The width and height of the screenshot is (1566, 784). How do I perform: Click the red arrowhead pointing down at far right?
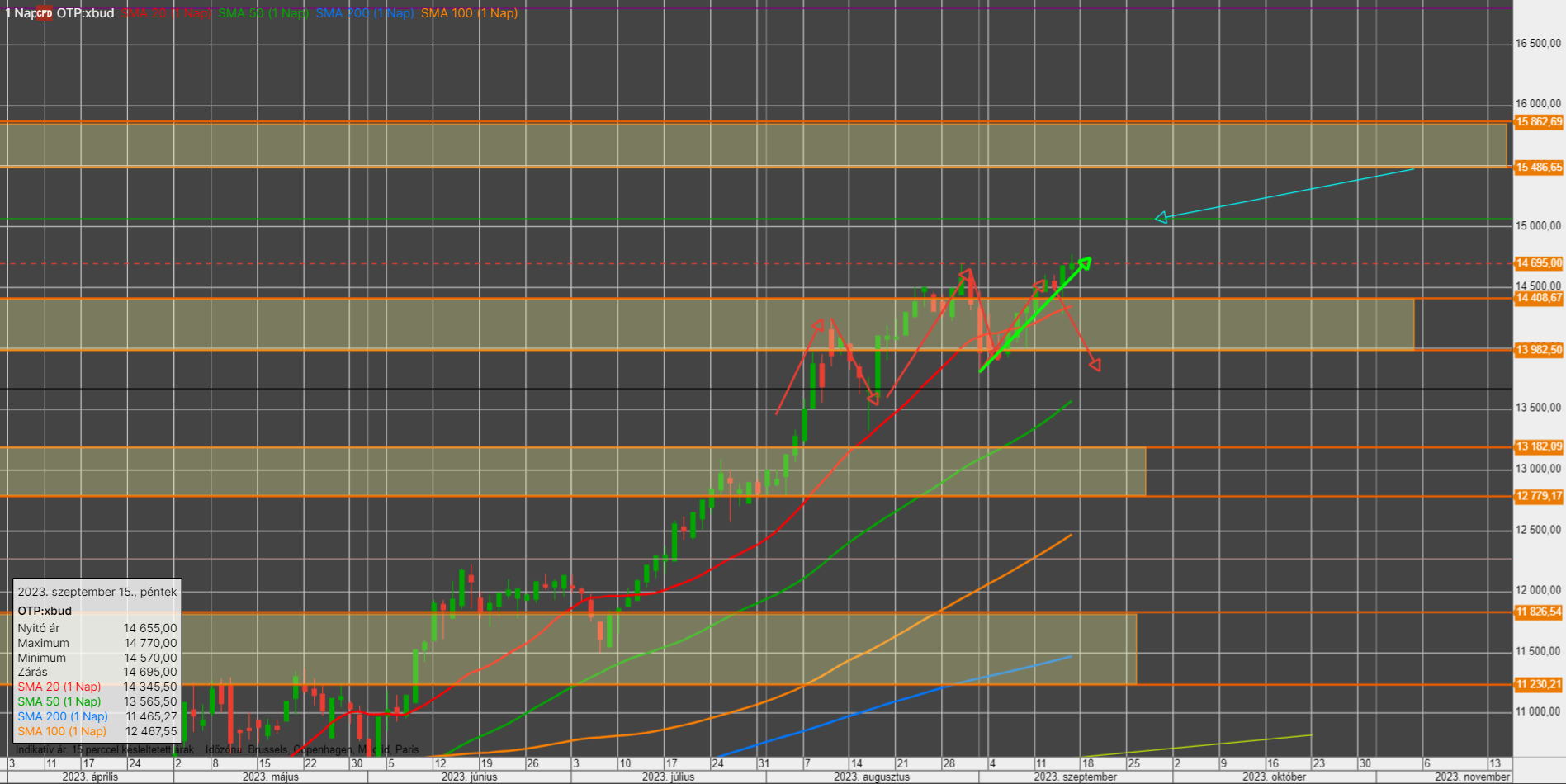tap(1095, 364)
